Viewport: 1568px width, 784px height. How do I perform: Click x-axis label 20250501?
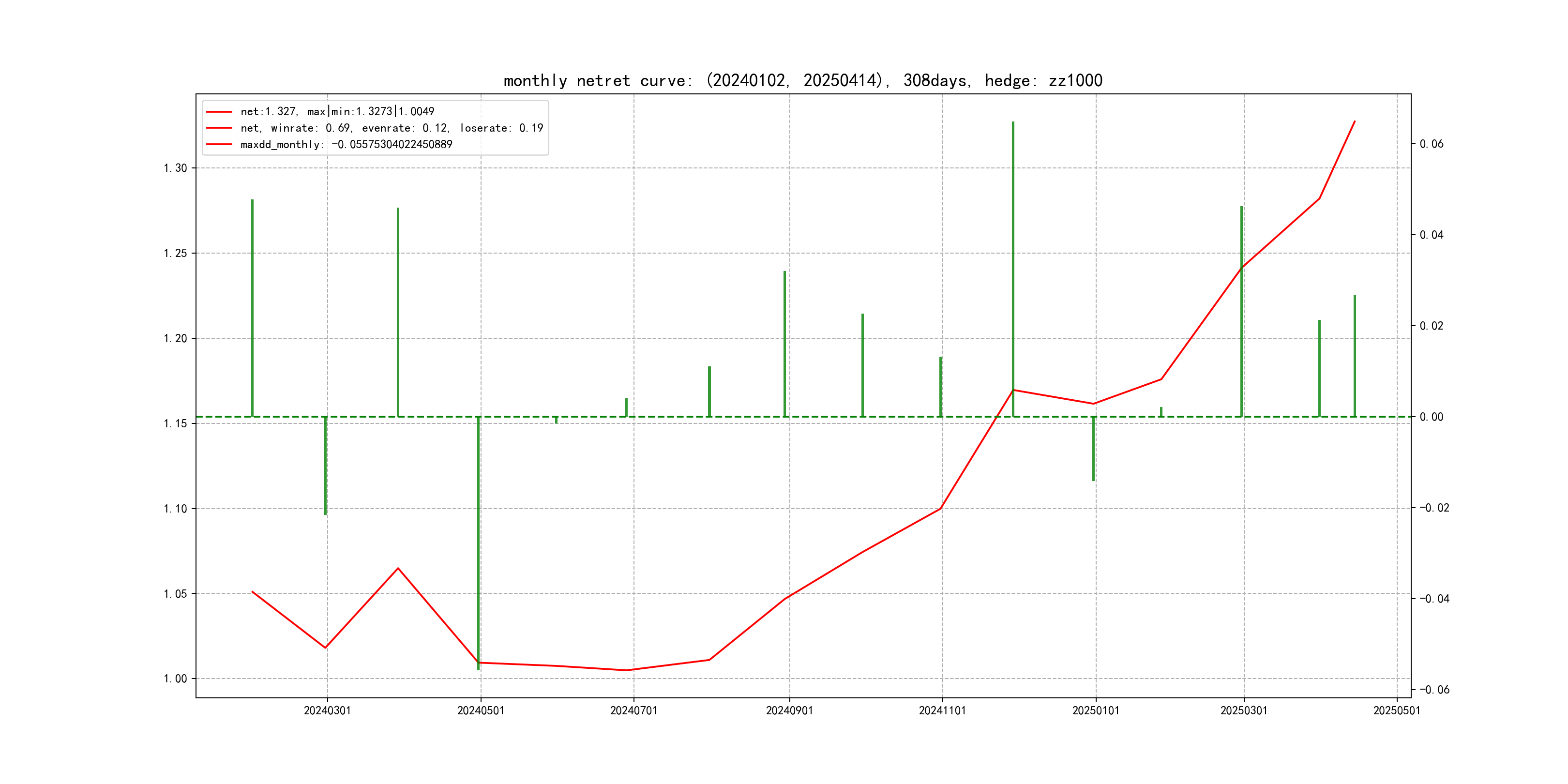coord(1396,710)
